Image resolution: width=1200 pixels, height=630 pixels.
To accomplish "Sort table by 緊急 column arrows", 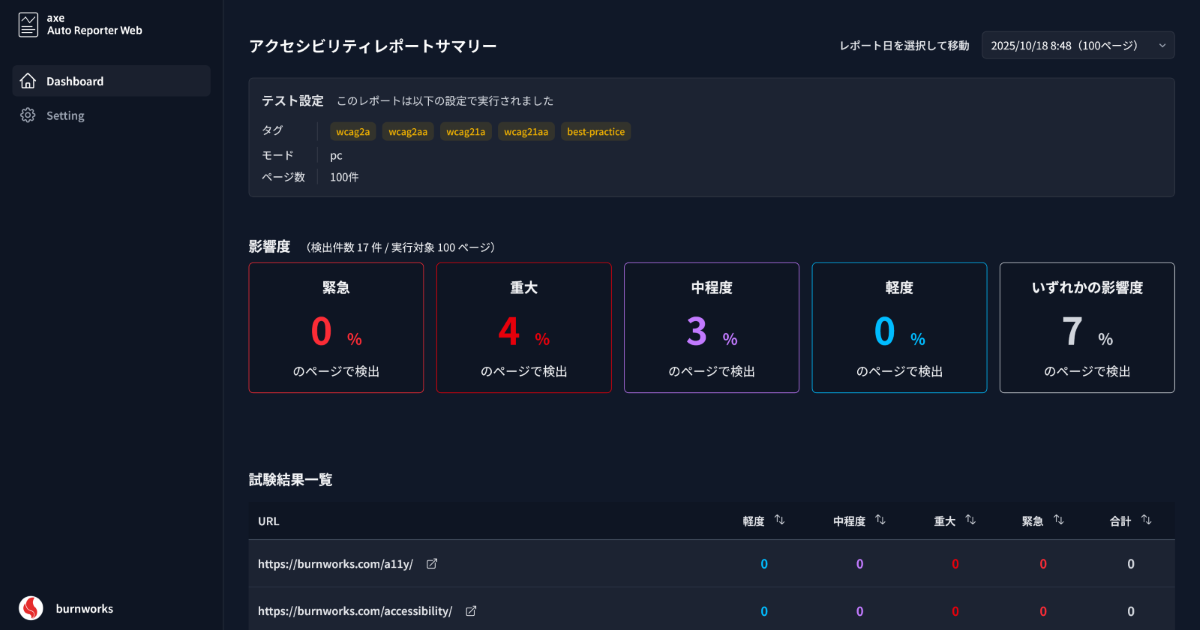I will 1059,520.
